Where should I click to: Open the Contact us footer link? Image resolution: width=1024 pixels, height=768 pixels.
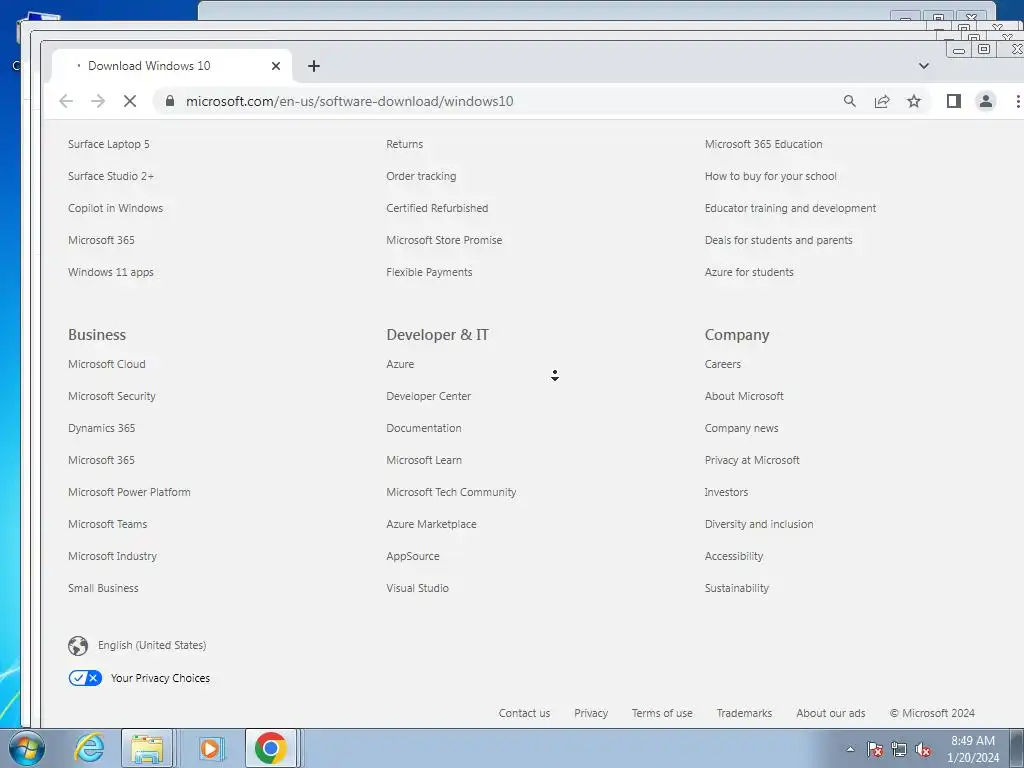pos(524,713)
